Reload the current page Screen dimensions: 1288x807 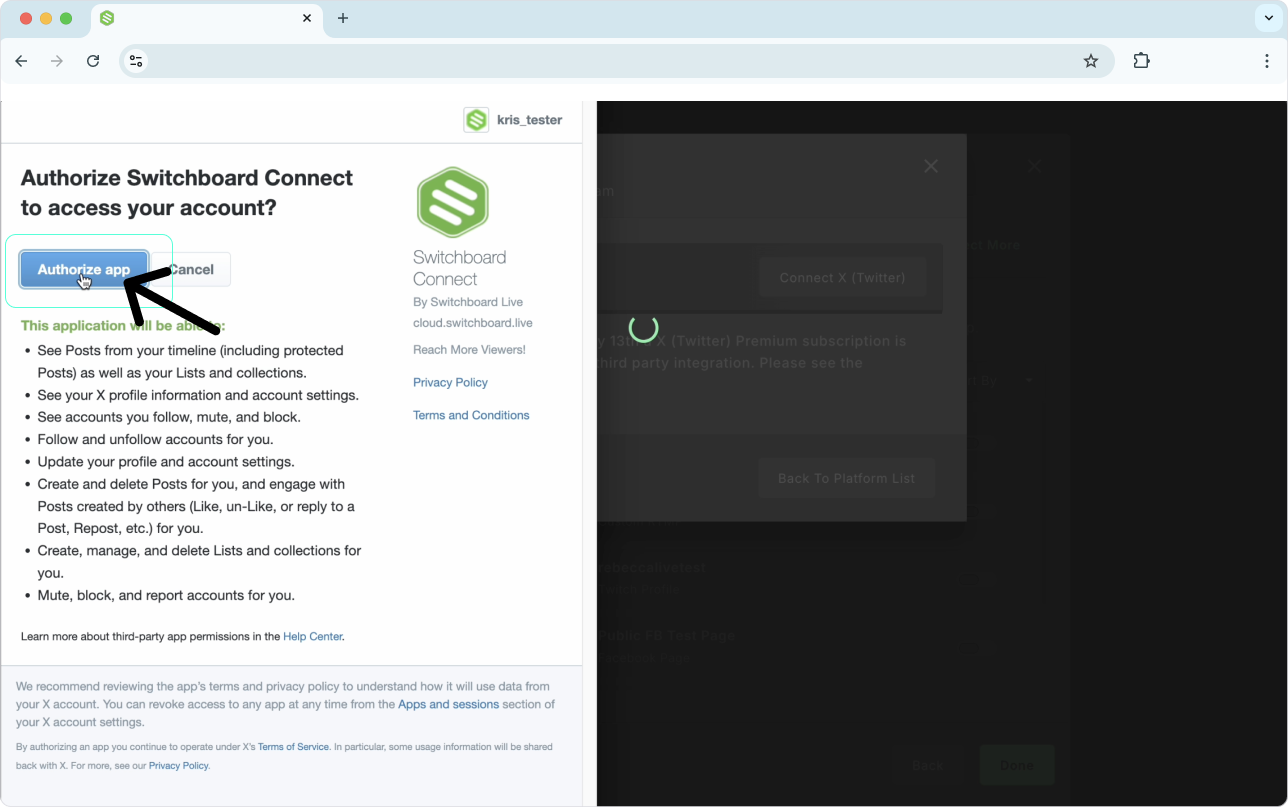click(x=93, y=61)
